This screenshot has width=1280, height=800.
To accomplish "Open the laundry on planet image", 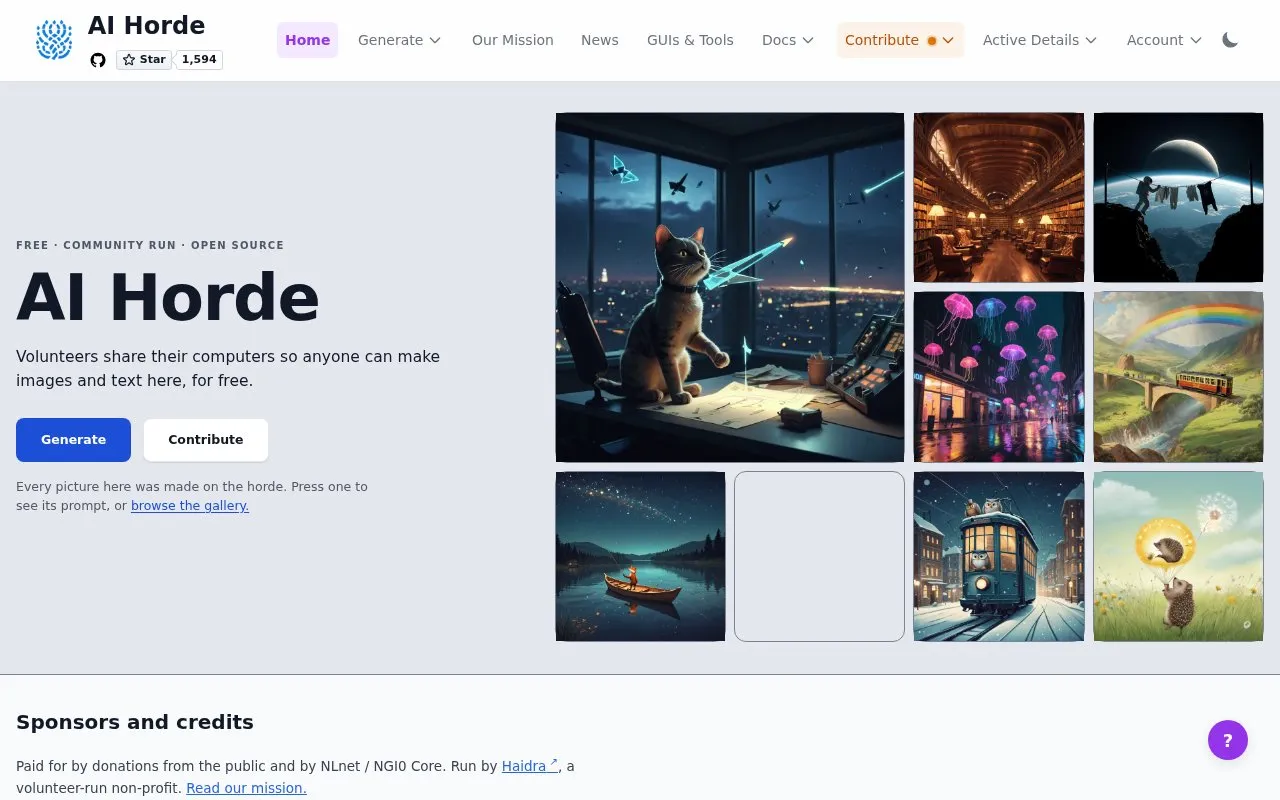I will click(1178, 197).
